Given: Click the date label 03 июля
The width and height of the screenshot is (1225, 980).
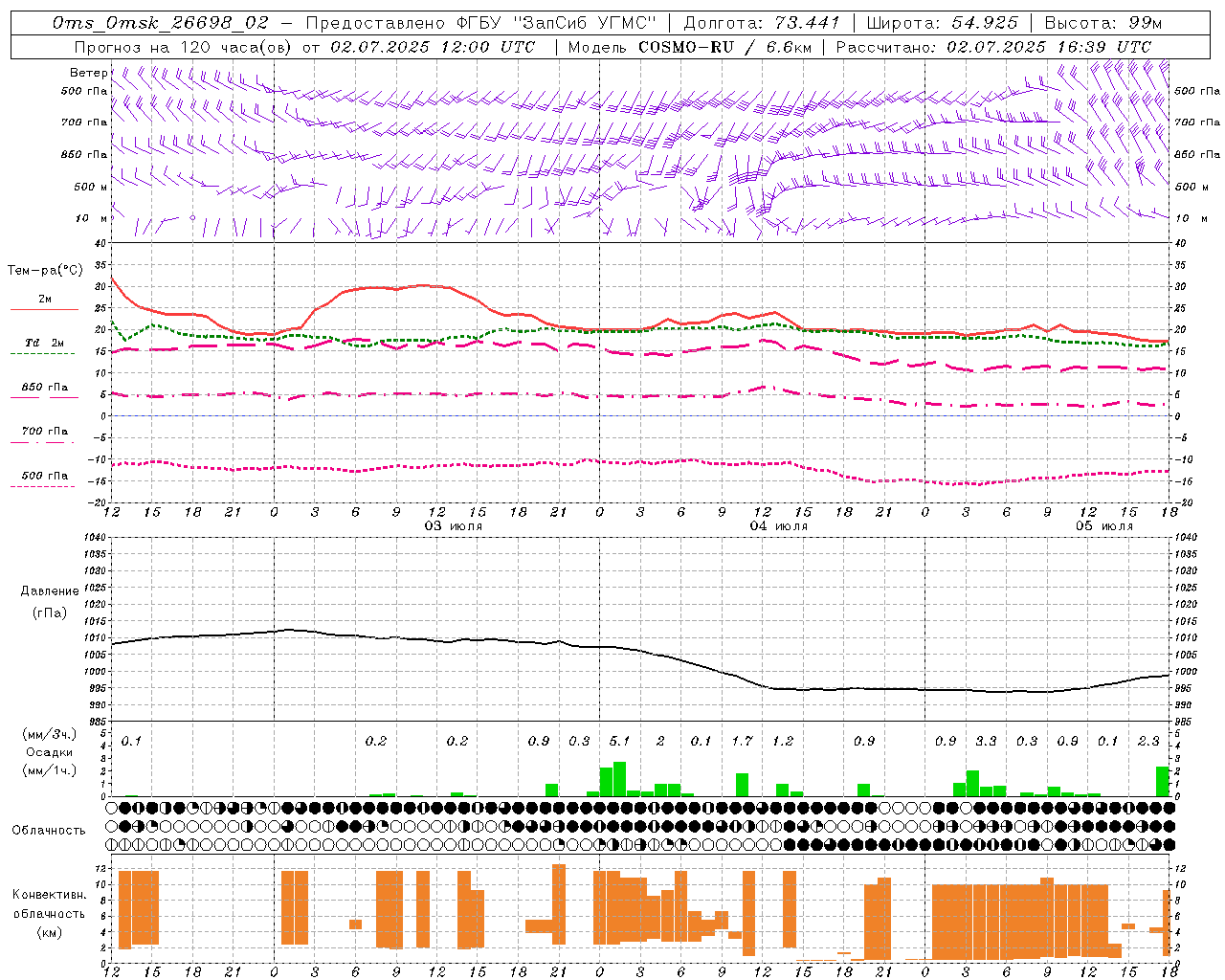Looking at the screenshot, I should tap(454, 526).
